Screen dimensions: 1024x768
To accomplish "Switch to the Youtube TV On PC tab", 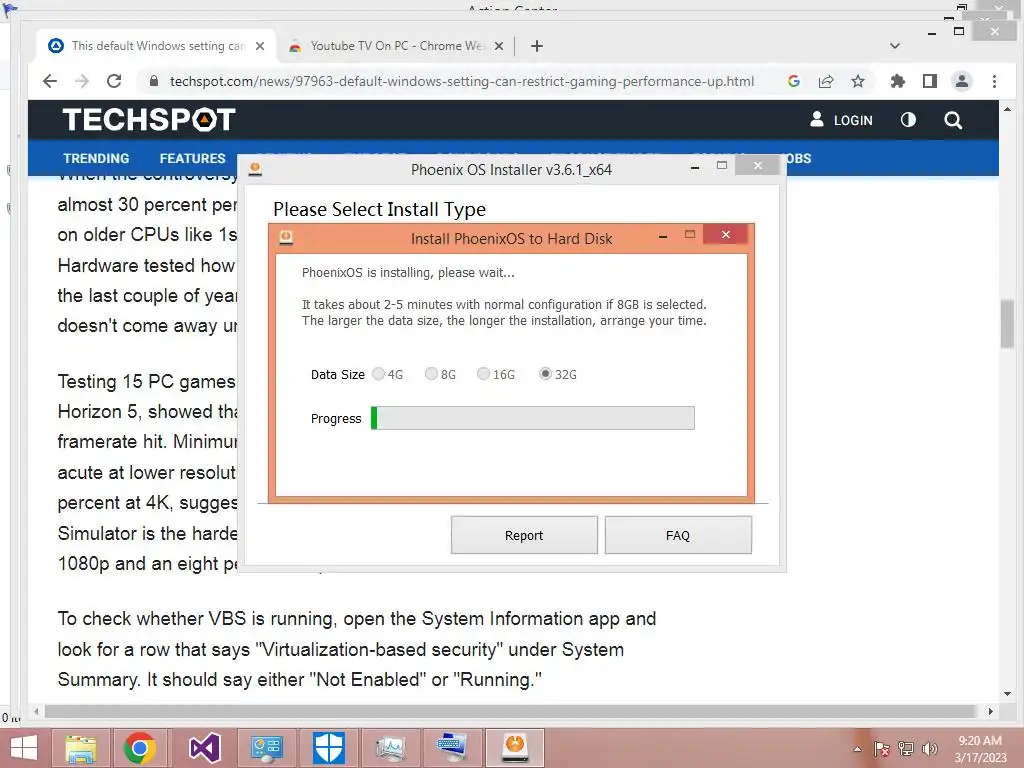I will point(396,46).
